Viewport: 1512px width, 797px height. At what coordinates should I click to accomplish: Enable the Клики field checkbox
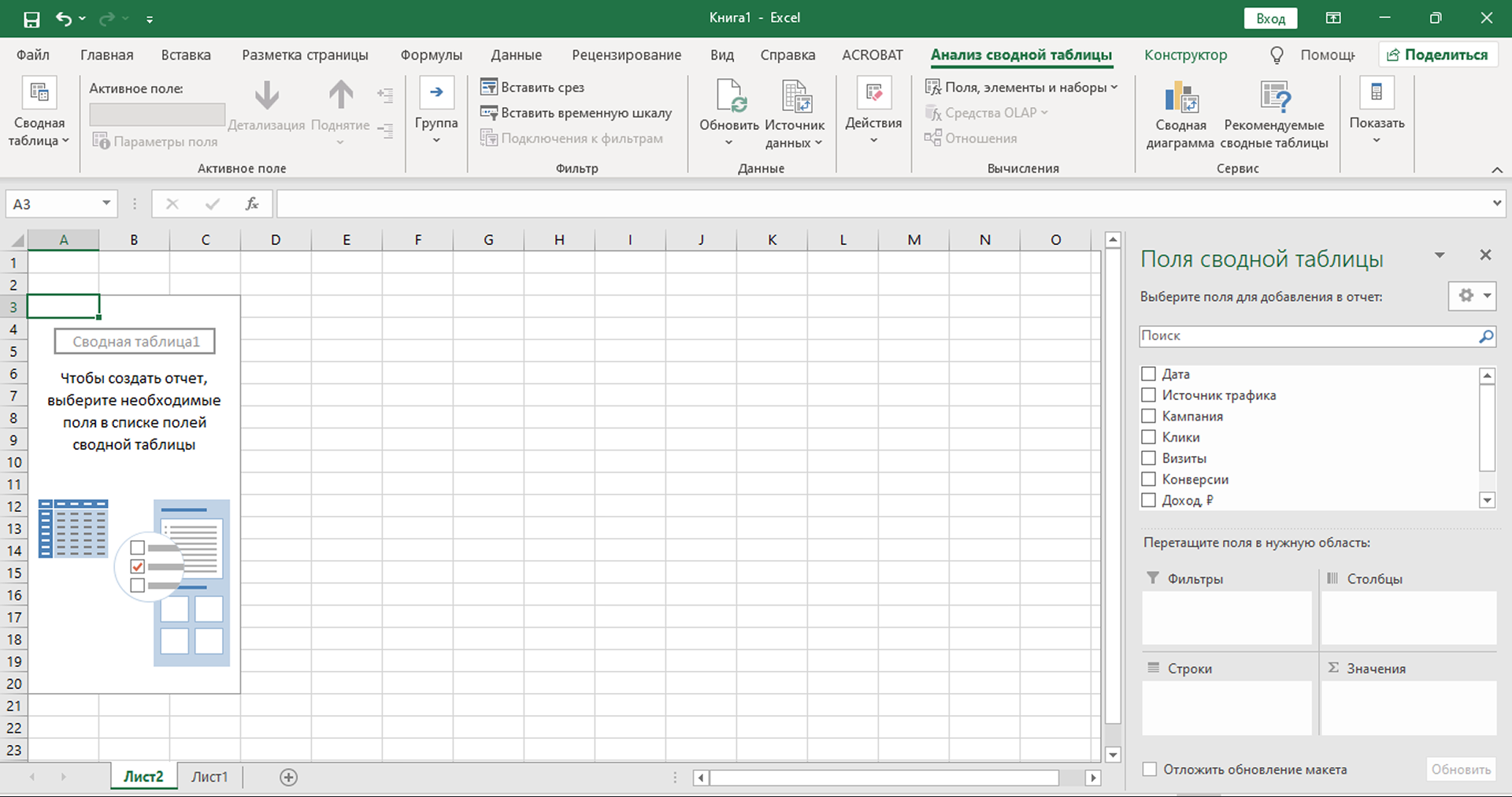1149,437
